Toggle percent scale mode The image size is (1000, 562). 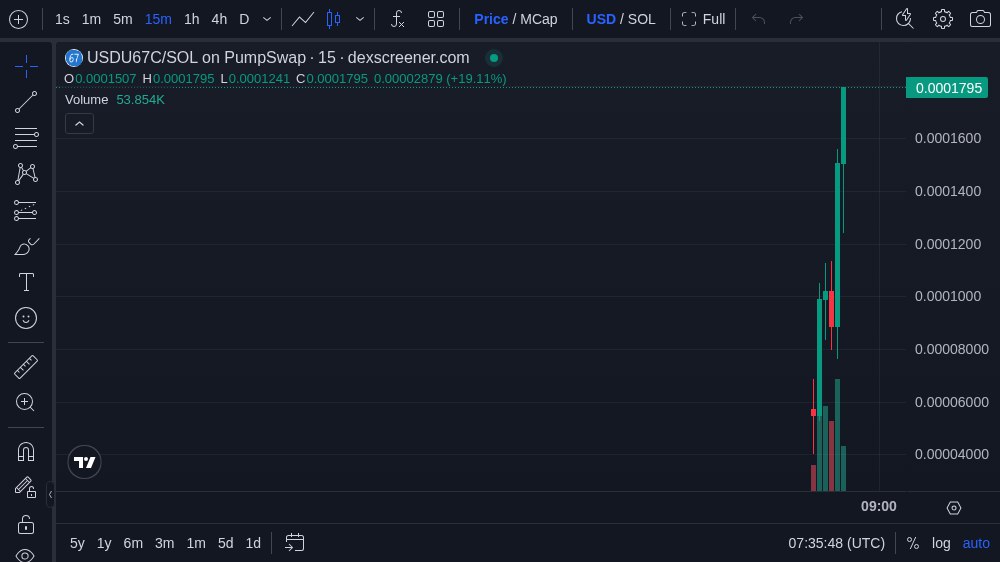[912, 543]
